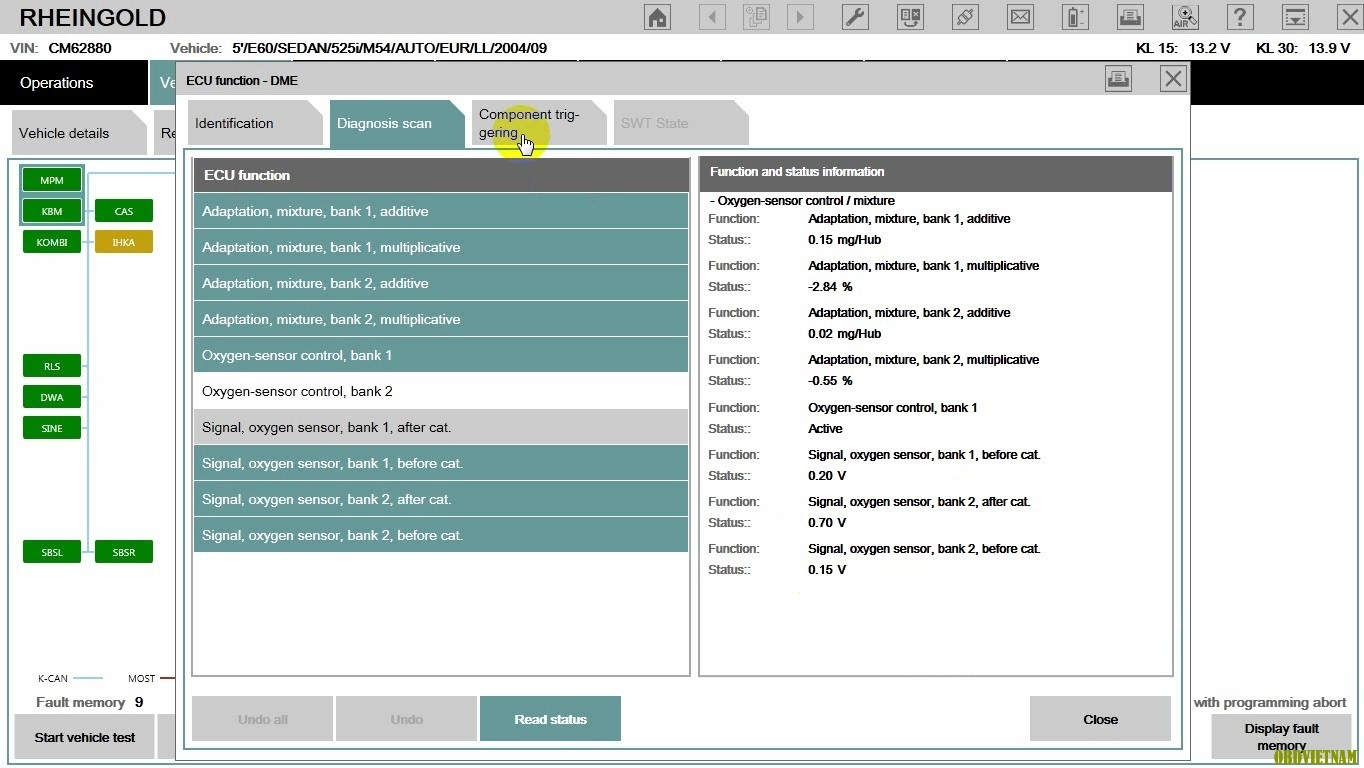This screenshot has height=768, width=1364.
Task: Select the RLS control unit node
Action: (x=52, y=366)
